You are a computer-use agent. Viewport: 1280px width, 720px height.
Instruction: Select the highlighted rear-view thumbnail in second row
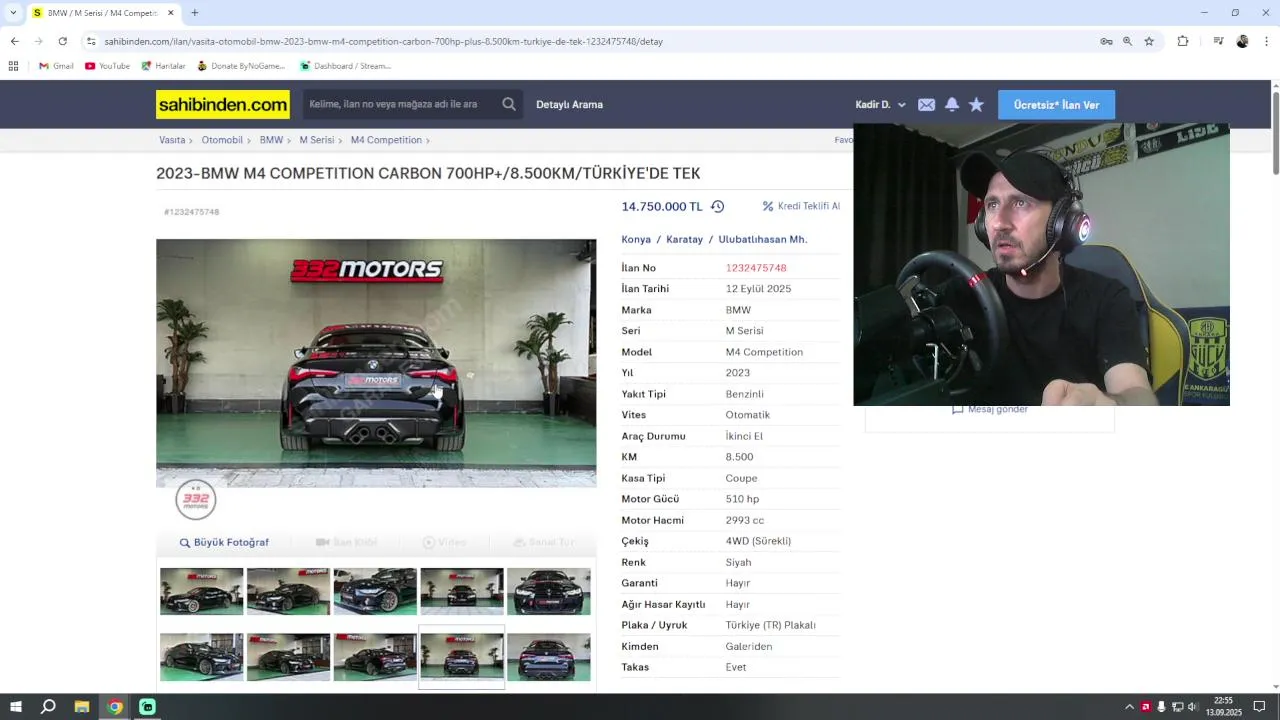point(461,657)
